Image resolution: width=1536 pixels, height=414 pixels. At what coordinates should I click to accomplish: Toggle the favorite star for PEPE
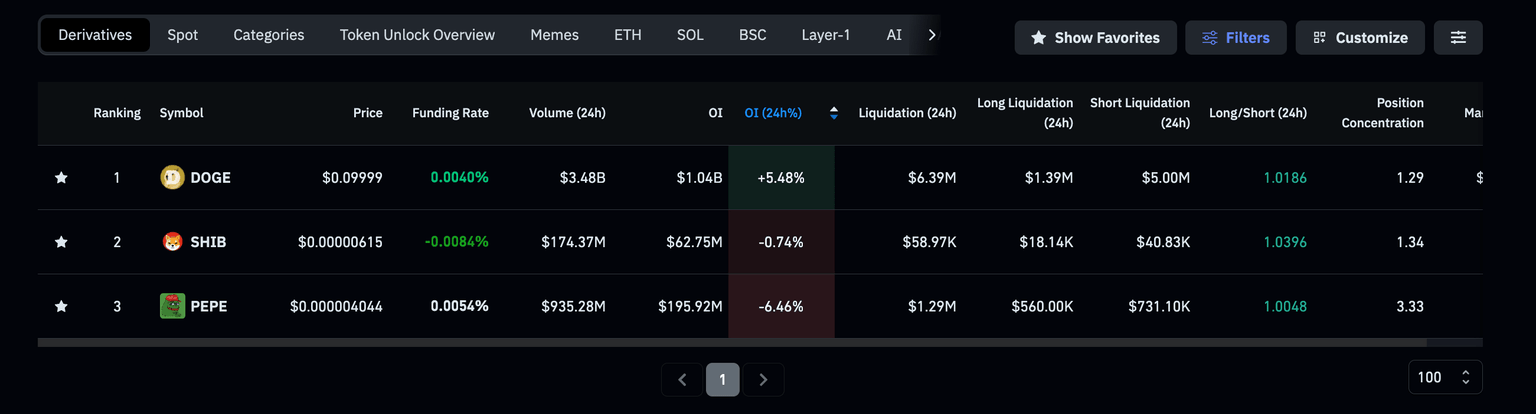pyautogui.click(x=61, y=306)
